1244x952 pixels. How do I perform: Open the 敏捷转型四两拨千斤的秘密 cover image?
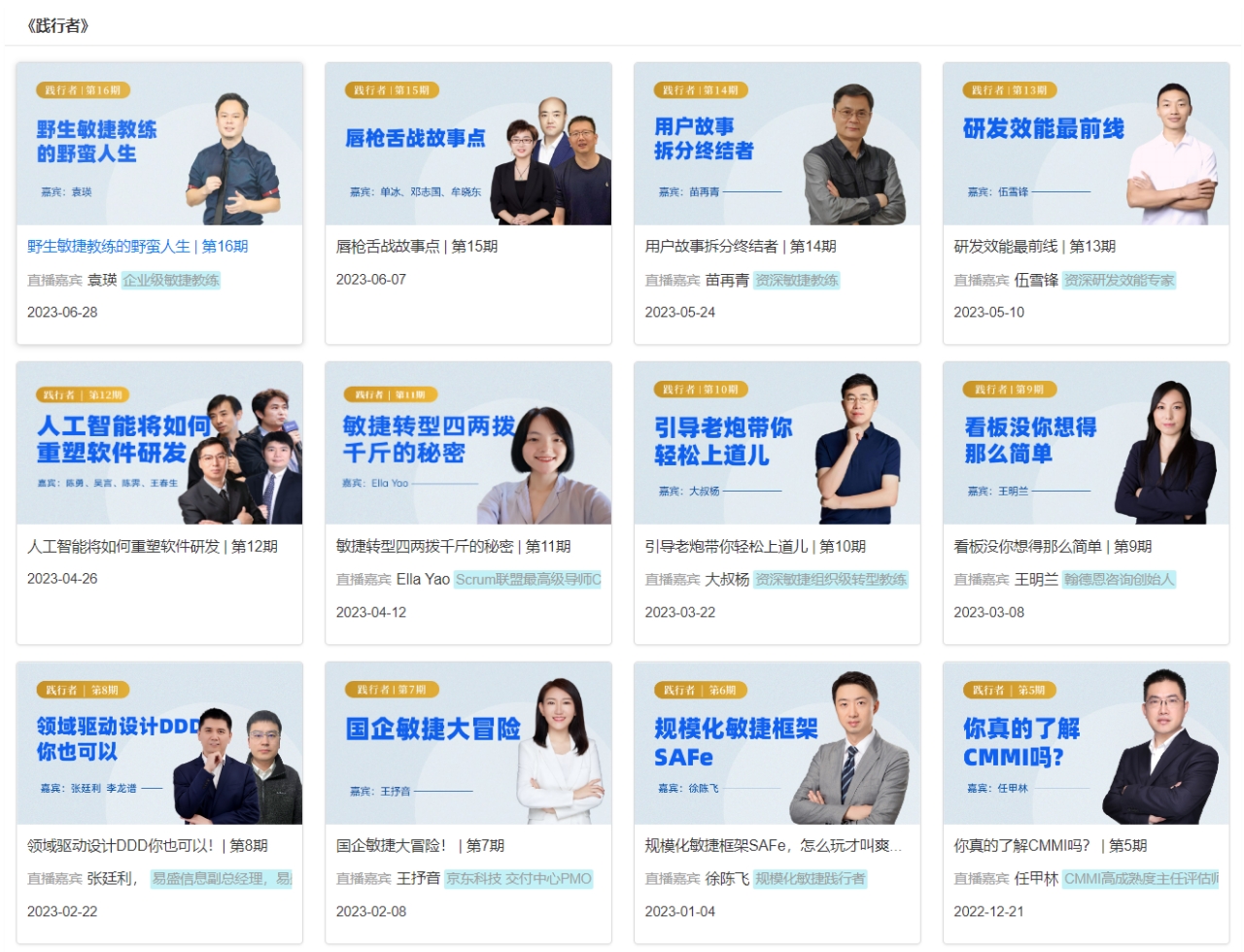[x=468, y=443]
